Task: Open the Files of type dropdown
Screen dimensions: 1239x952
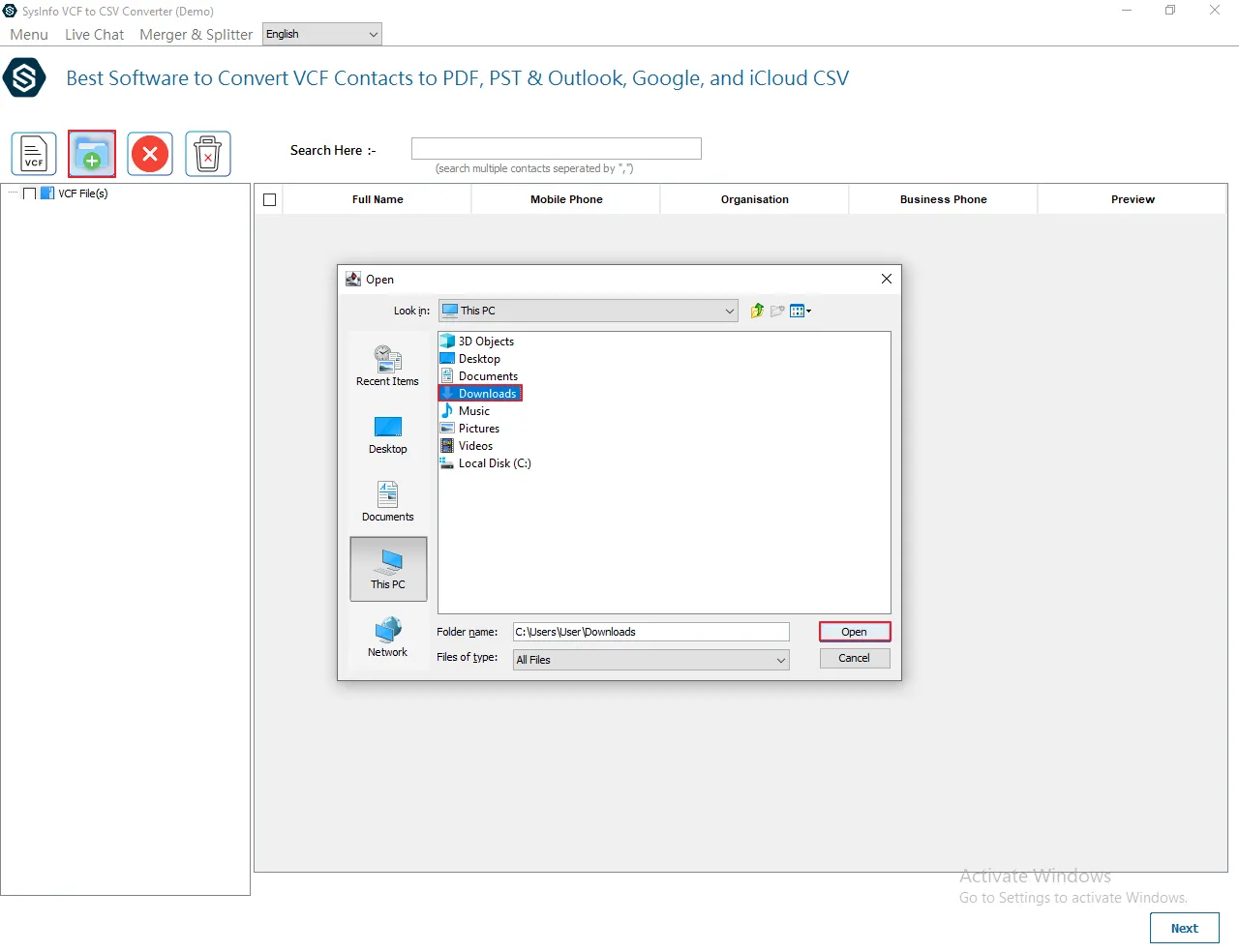Action: [x=780, y=660]
